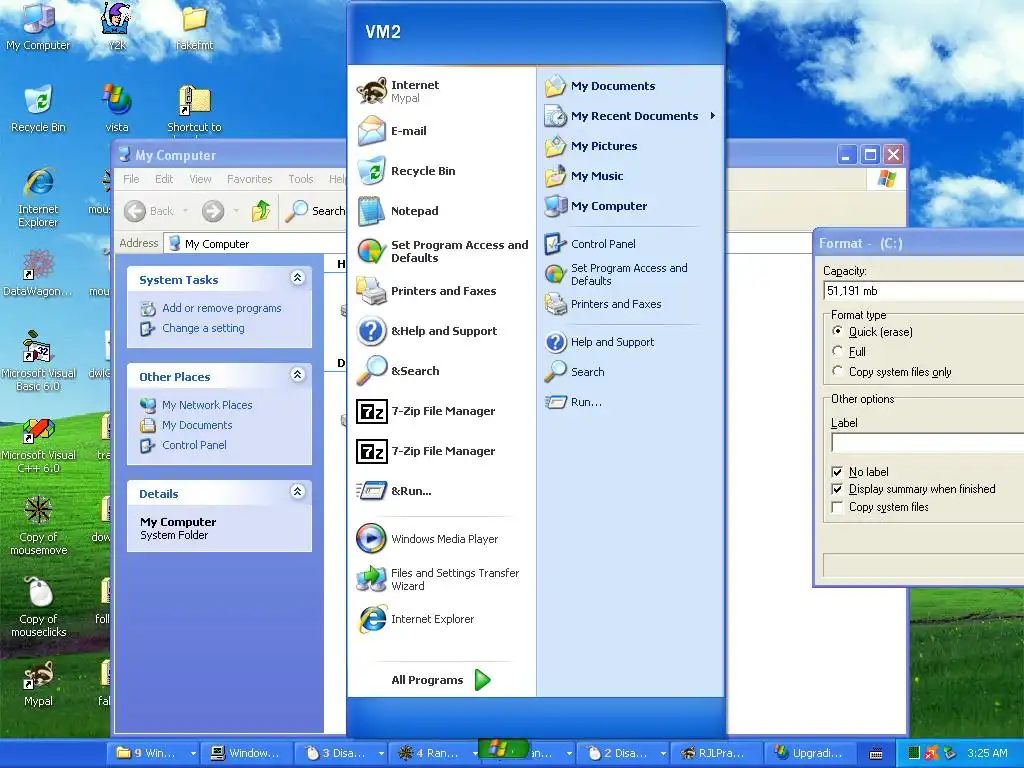
Task: Open E-mail from the Start menu
Action: click(441, 131)
